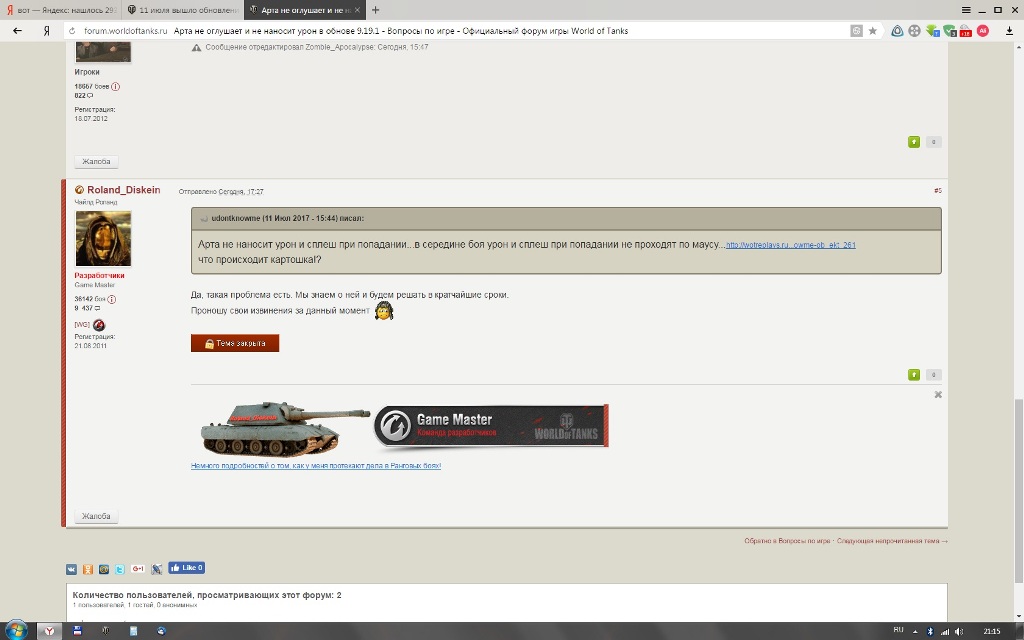Go back with the browser back arrow

(x=18, y=31)
